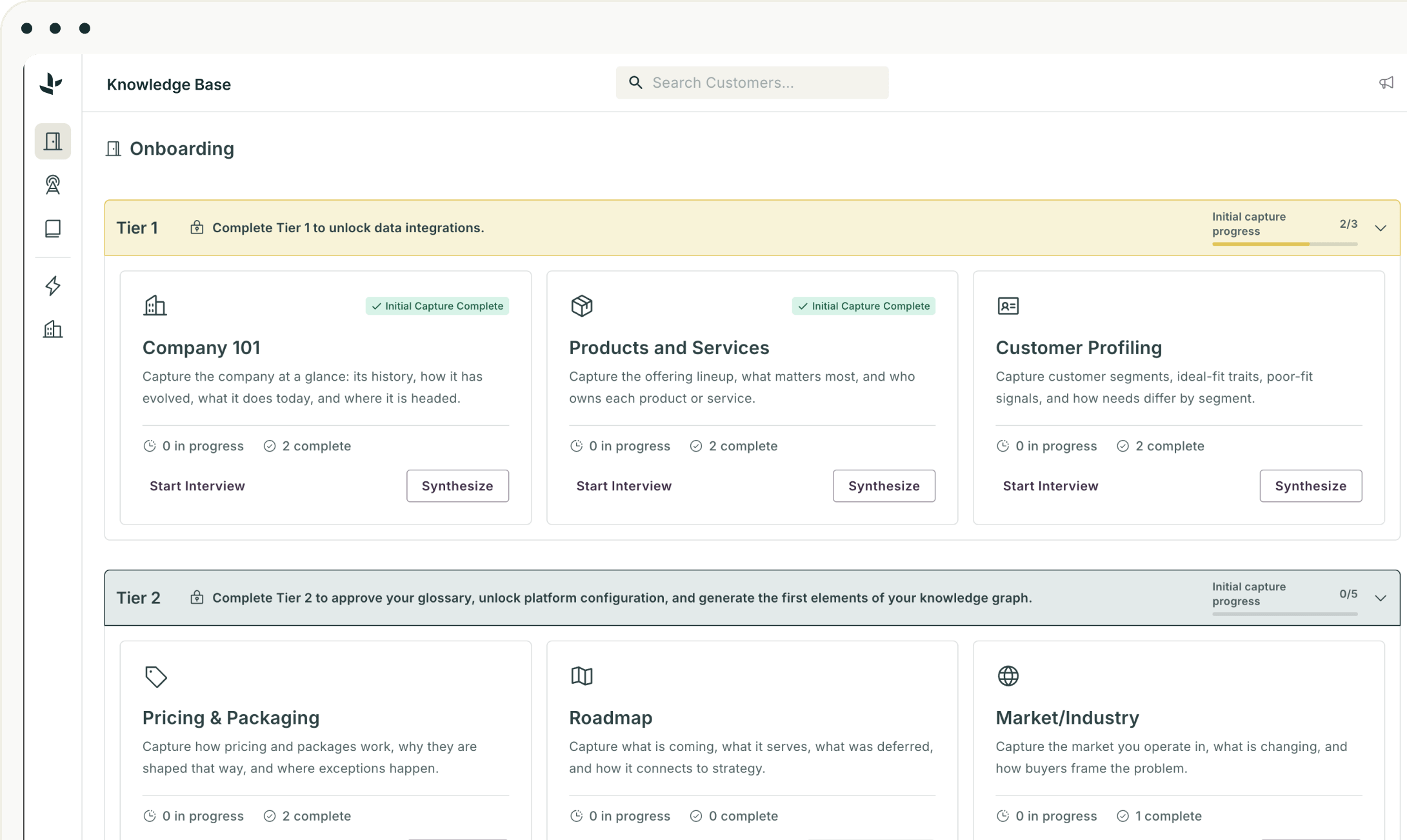Click the Pricing & Packaging card title
Image resolution: width=1407 pixels, height=840 pixels.
[231, 717]
